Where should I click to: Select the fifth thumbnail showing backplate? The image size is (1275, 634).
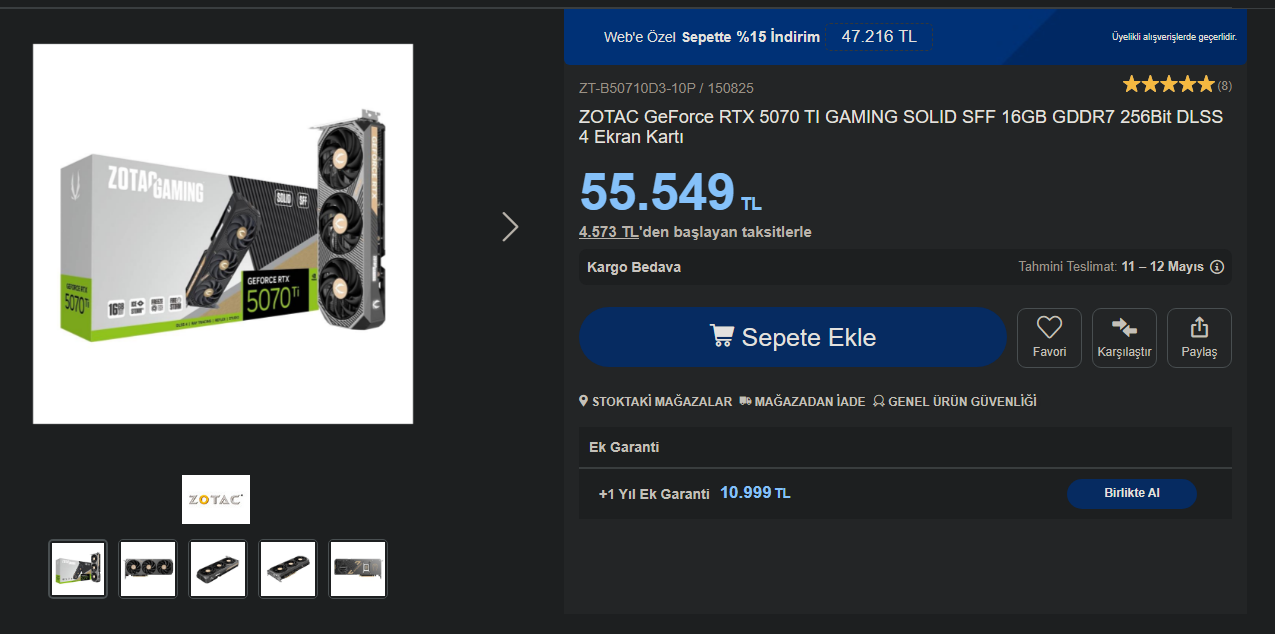tap(358, 569)
